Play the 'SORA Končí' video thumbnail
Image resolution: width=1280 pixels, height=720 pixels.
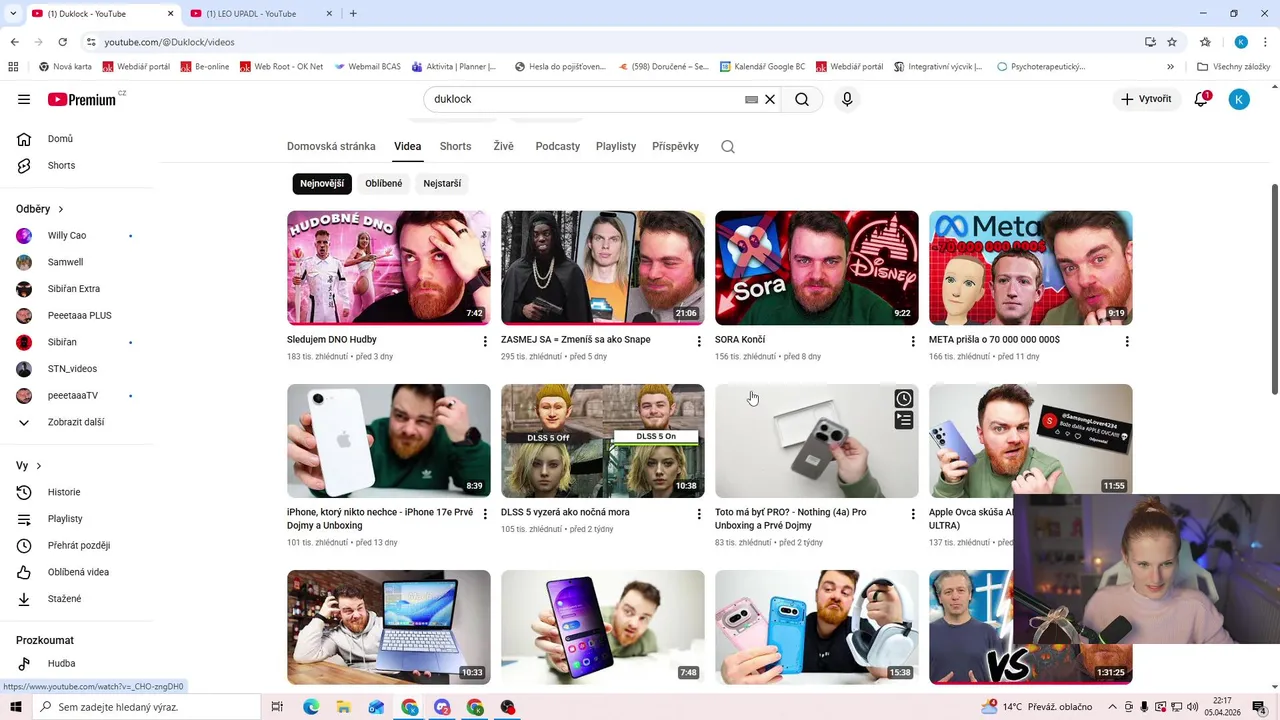817,268
